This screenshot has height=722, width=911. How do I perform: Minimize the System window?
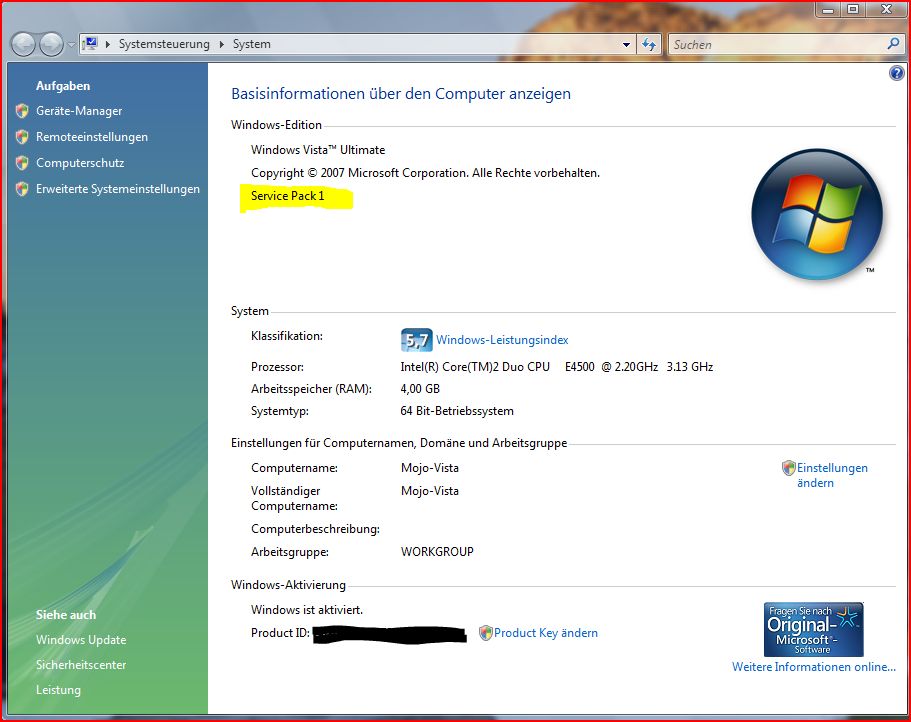click(828, 9)
